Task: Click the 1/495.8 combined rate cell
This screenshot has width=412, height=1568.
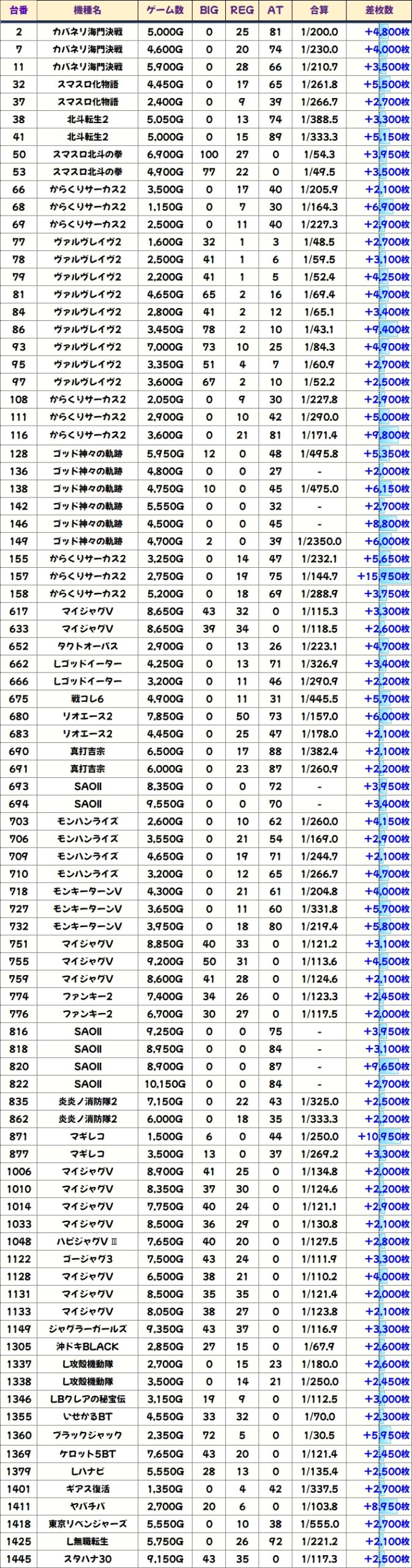Action: tap(320, 454)
